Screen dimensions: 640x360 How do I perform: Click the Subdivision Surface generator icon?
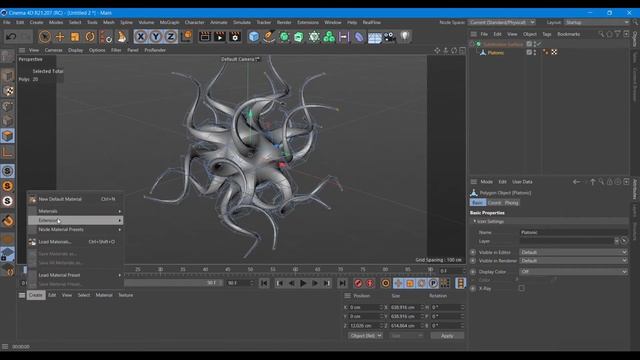284,37
